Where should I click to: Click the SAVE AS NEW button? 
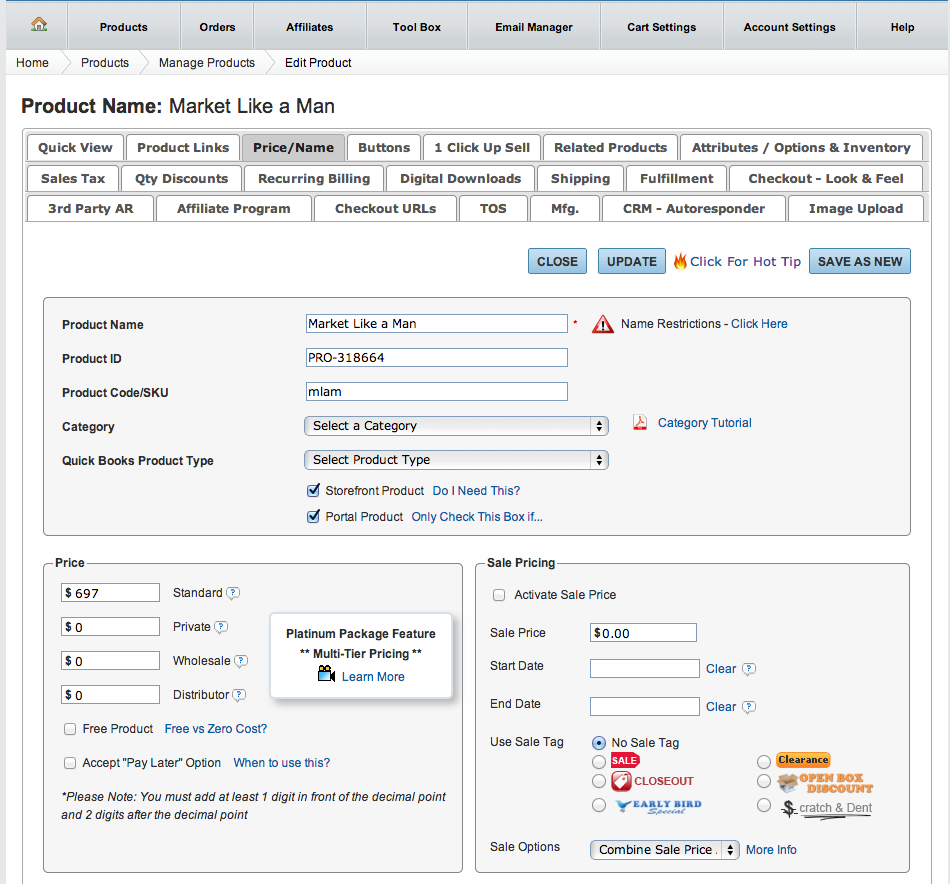click(860, 261)
